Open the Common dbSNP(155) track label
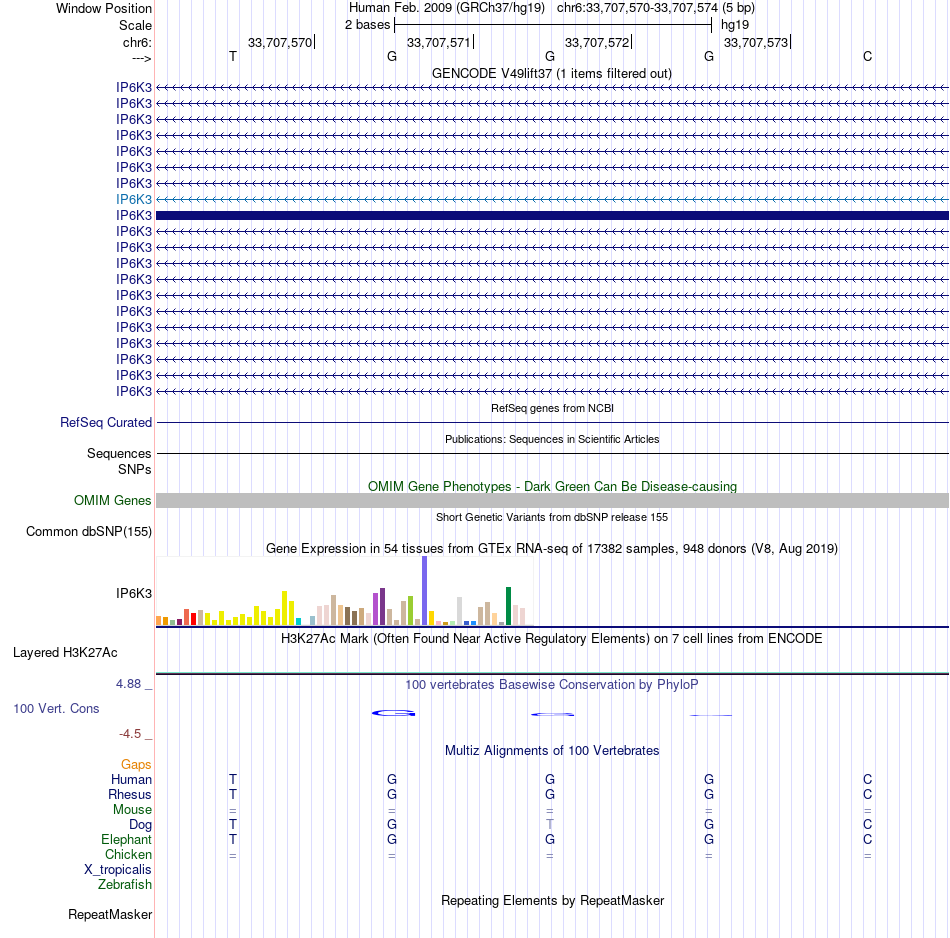 [x=89, y=531]
